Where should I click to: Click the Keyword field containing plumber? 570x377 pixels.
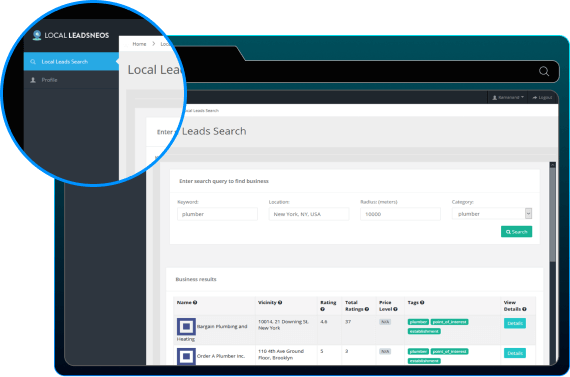pyautogui.click(x=217, y=214)
